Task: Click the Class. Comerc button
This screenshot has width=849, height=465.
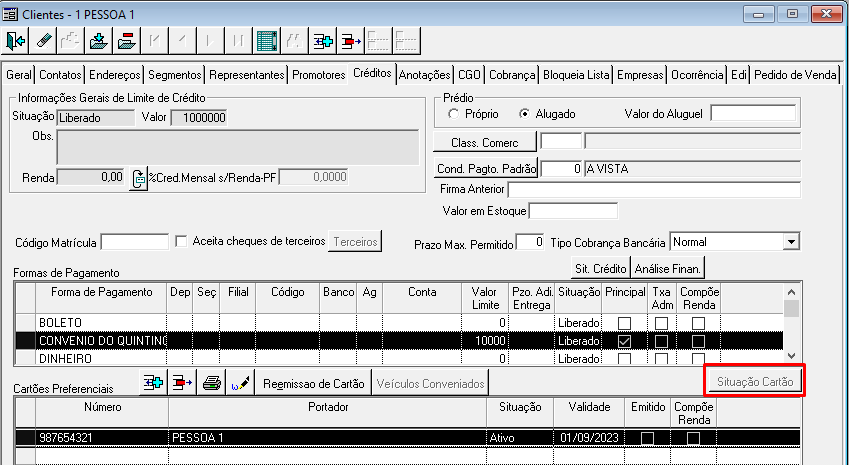Action: click(485, 142)
